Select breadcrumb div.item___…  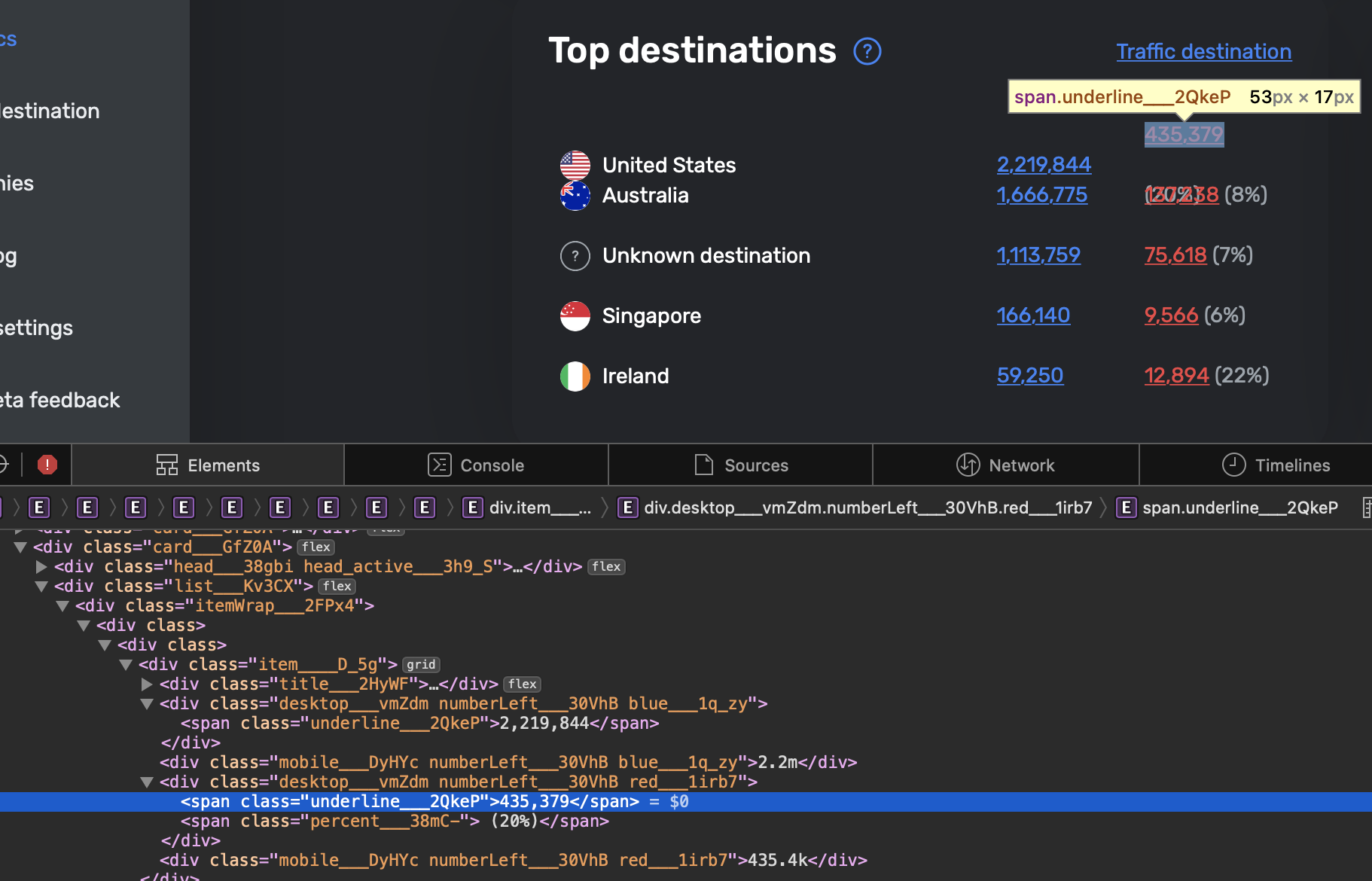tap(527, 508)
